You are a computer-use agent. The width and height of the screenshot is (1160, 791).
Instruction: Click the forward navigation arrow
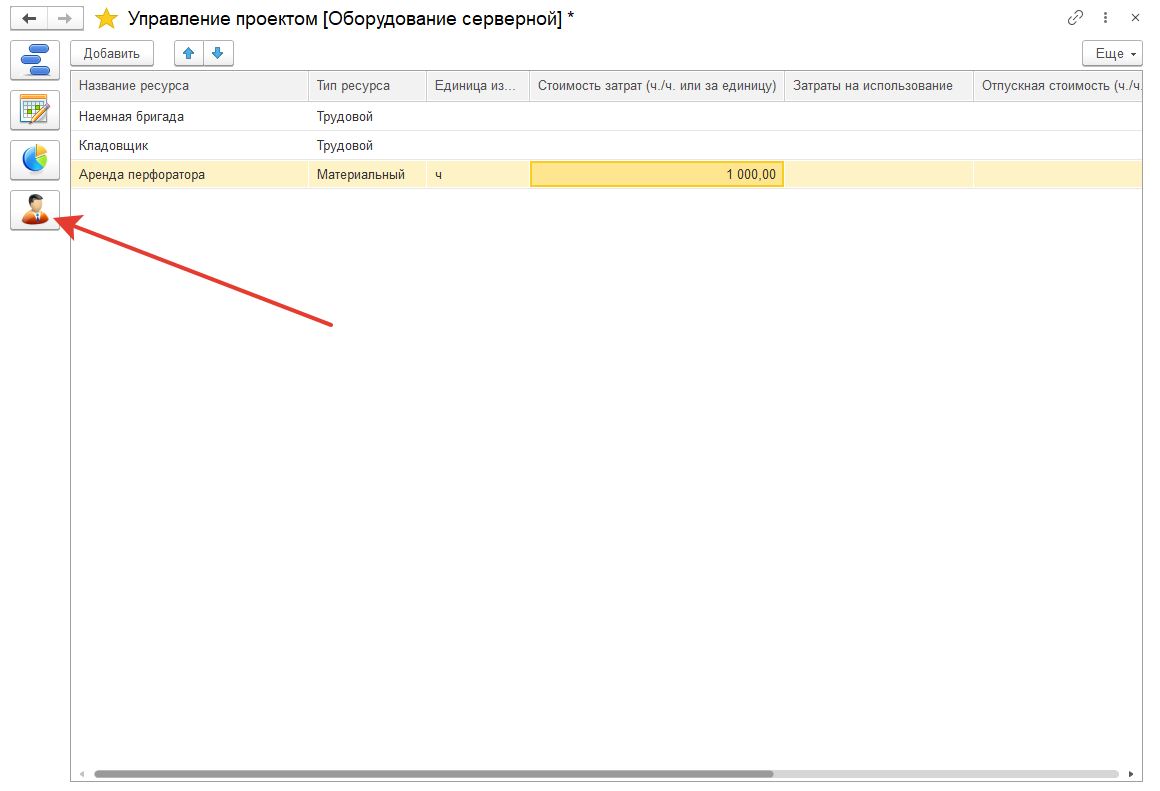pos(63,17)
